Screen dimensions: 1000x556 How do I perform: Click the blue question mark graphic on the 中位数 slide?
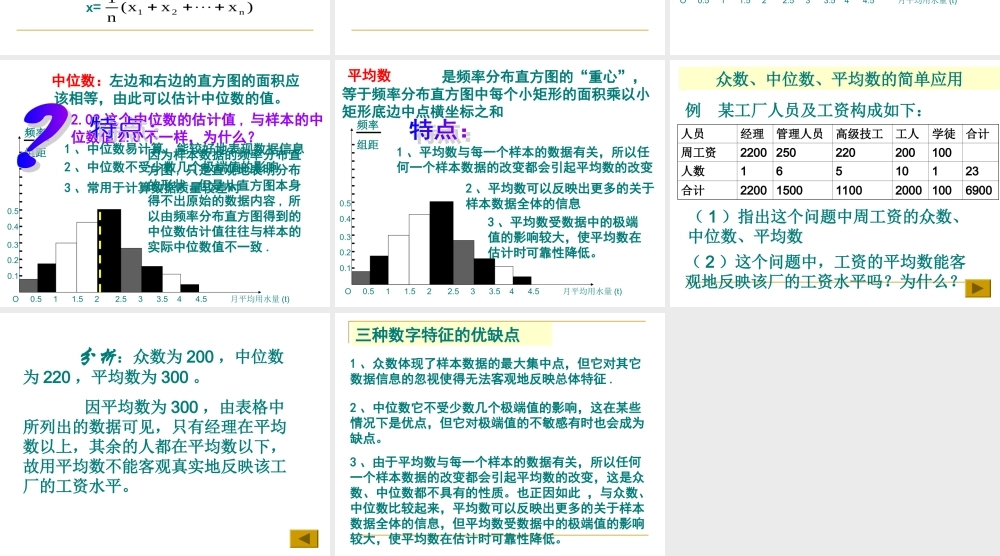coord(42,137)
